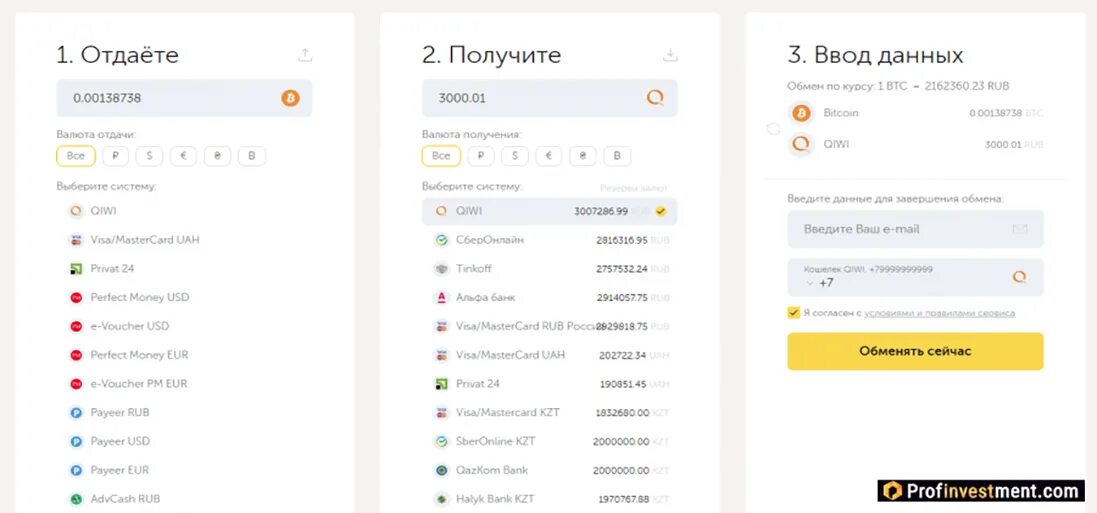The height and width of the screenshot is (513, 1097).
Task: Click the QIWI icon in the receive amount field
Action: point(655,98)
